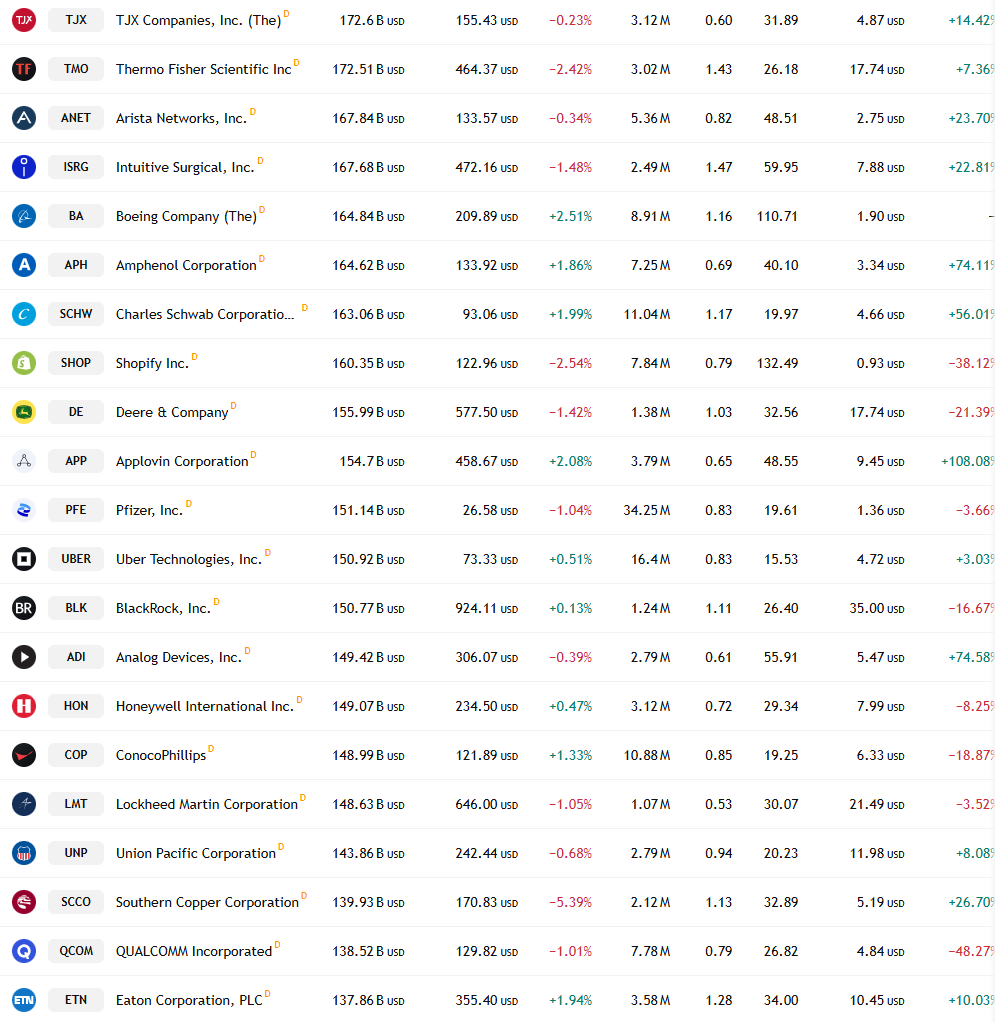Click price 924.11 USD for BLK
995x1022 pixels.
tap(487, 608)
